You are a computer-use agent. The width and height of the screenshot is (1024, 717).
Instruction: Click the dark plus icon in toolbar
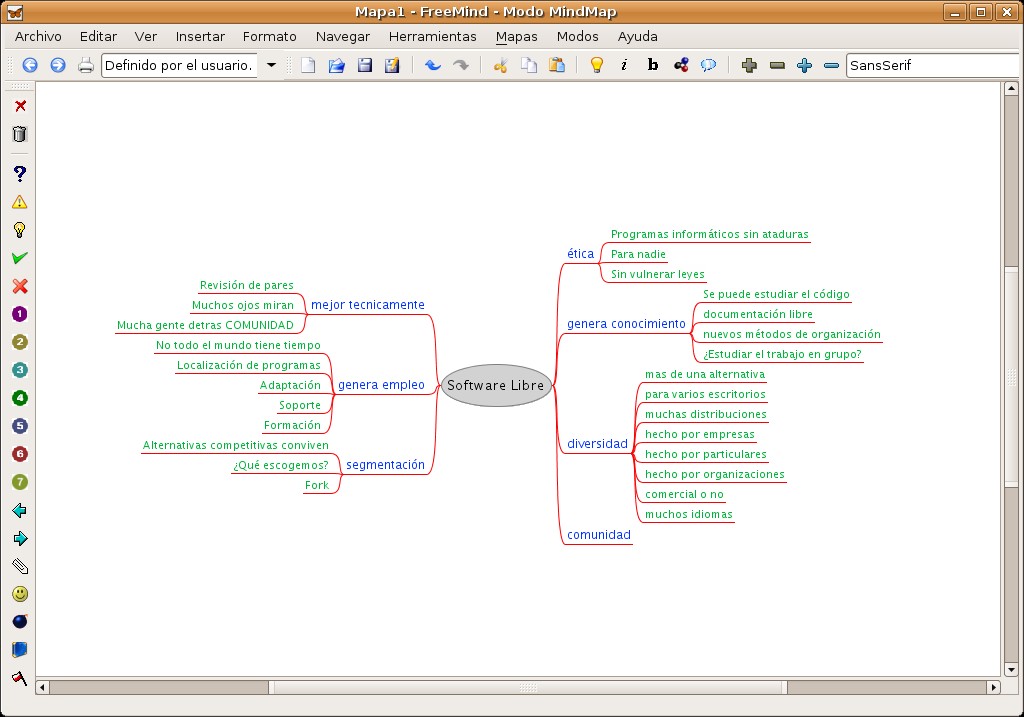coord(749,65)
